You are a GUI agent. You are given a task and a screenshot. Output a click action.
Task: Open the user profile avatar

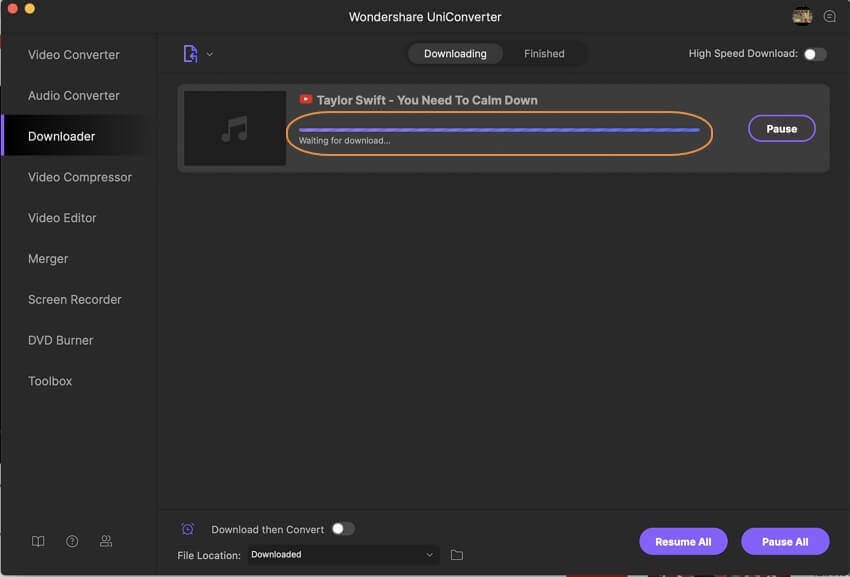pos(802,16)
